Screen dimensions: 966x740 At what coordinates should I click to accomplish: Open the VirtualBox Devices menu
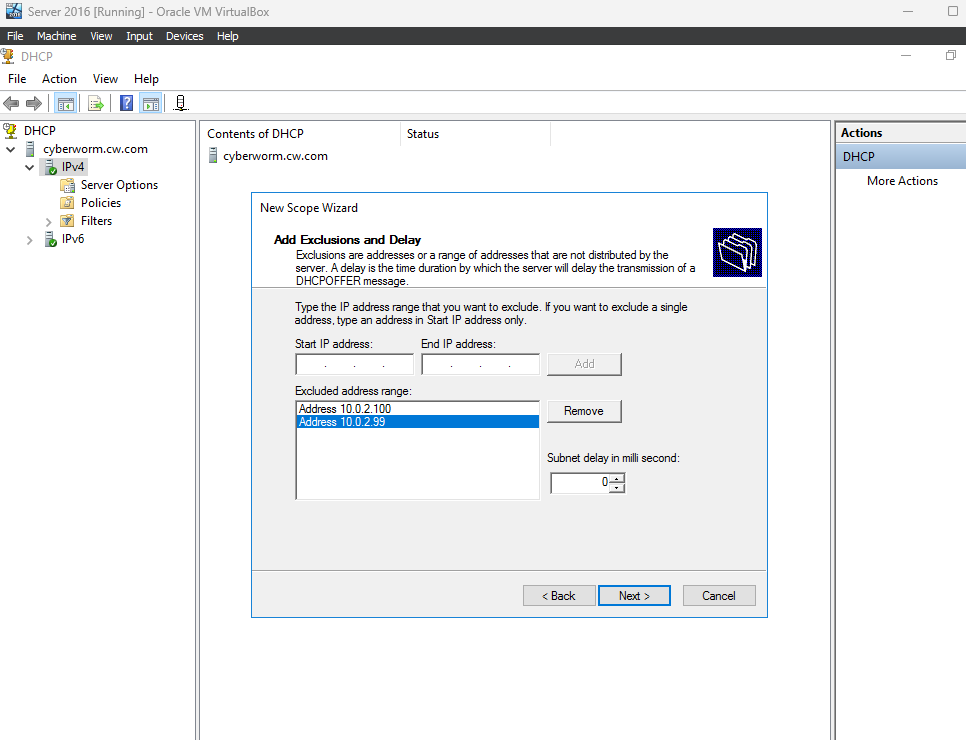click(184, 36)
